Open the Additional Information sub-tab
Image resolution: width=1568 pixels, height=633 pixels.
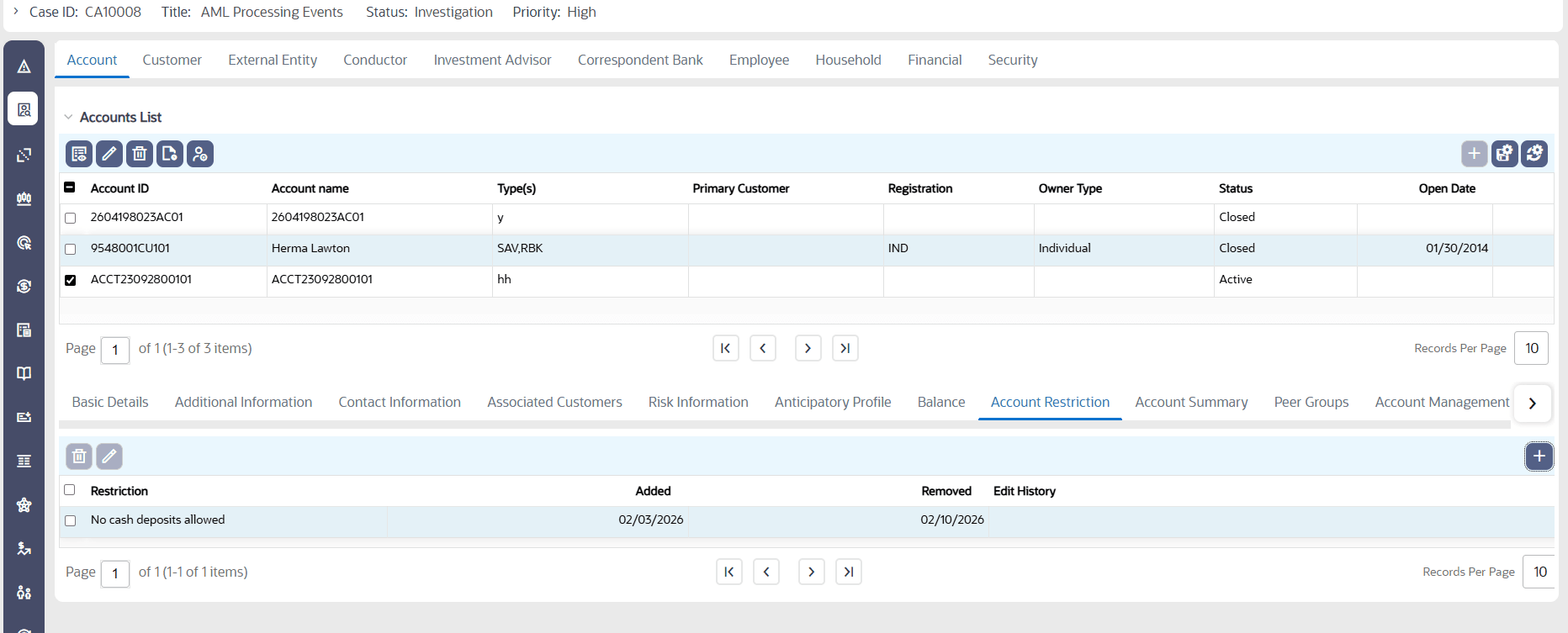click(243, 402)
